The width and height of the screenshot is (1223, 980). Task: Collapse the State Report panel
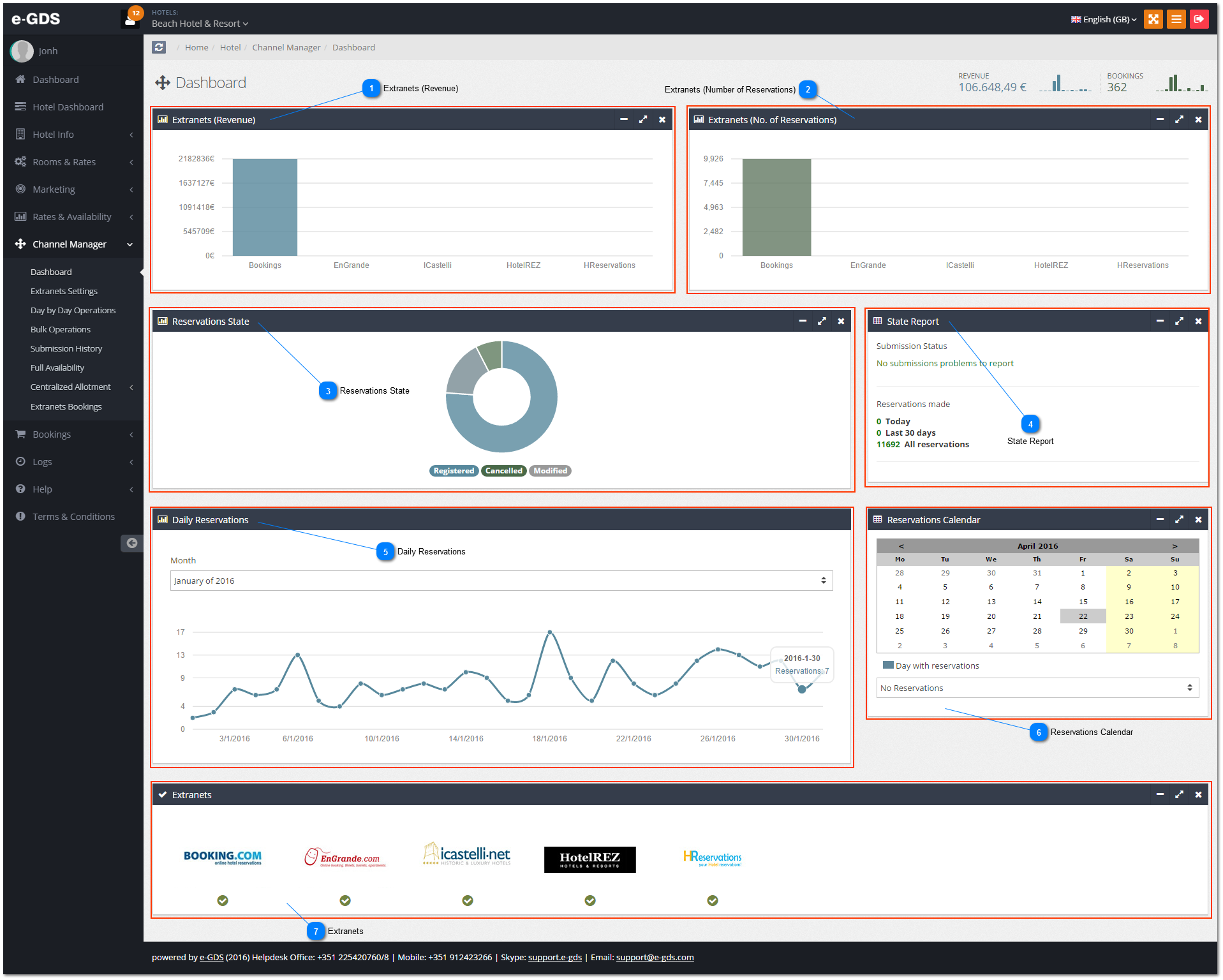click(x=1160, y=321)
